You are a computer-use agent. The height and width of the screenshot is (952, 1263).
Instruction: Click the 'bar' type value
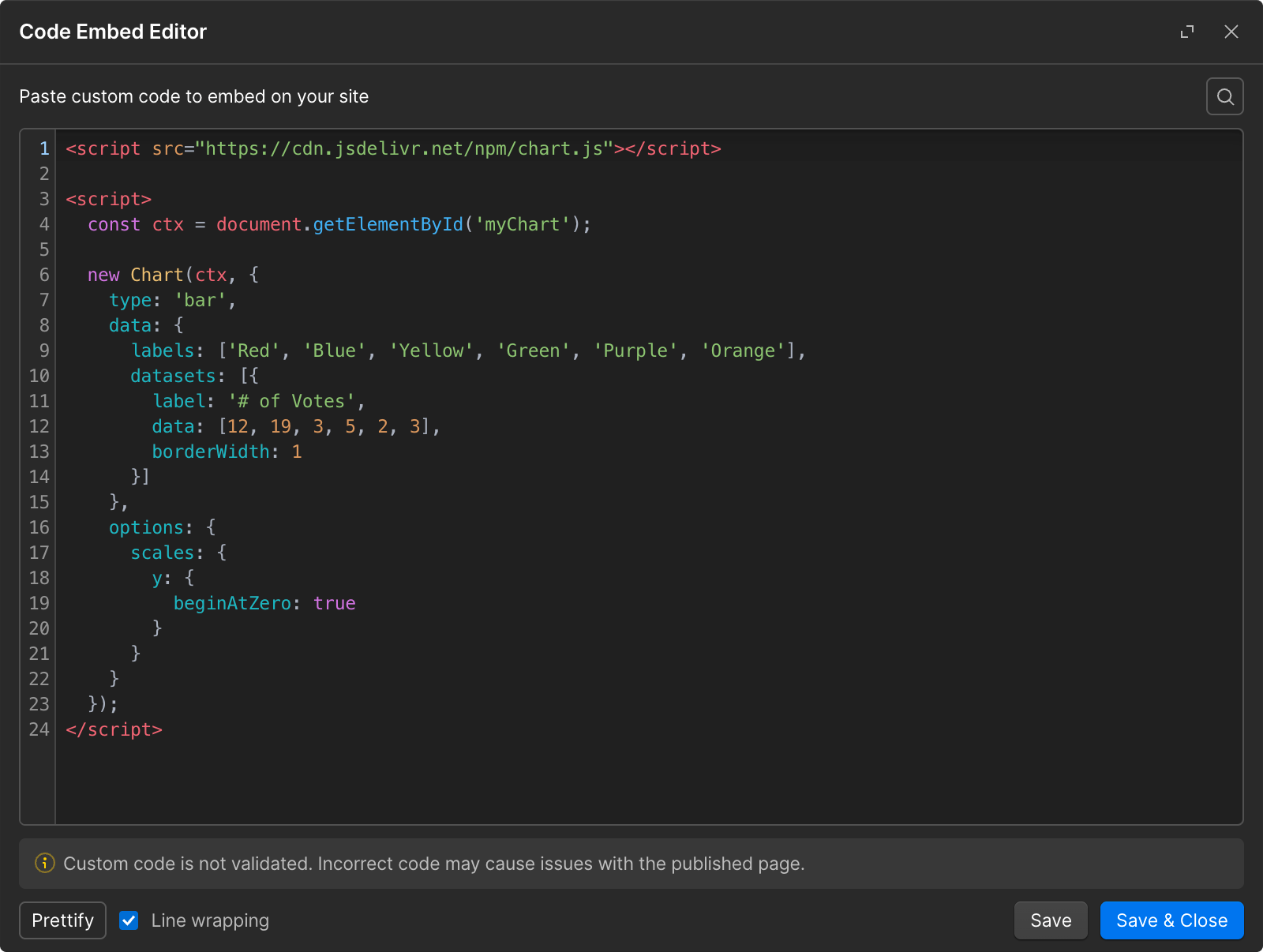tap(201, 300)
